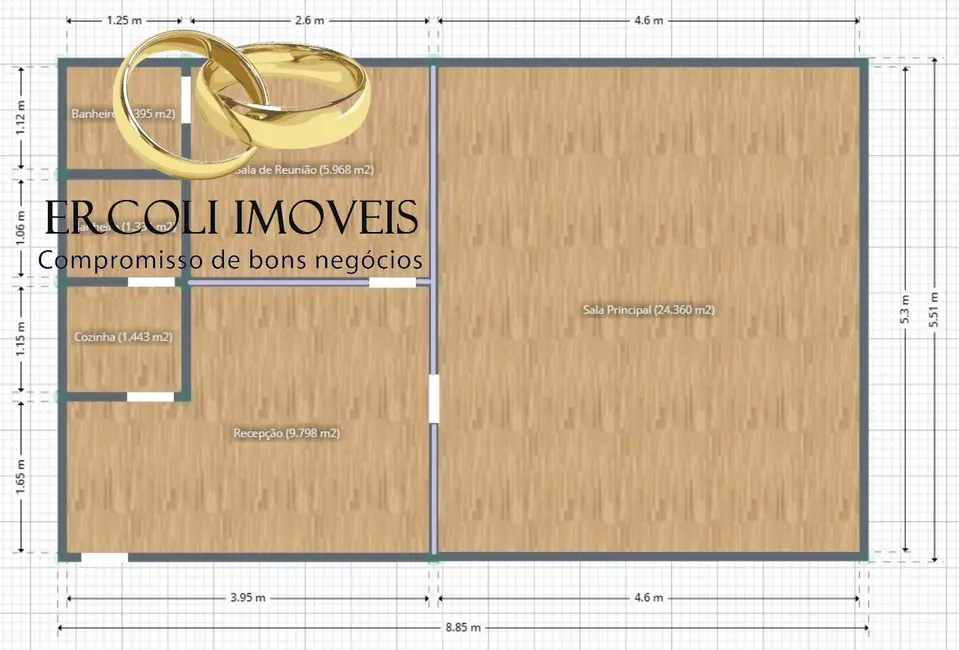Viewport: 959px width, 650px height.
Task: Click the 8.85 m total width dimension
Action: tap(462, 627)
